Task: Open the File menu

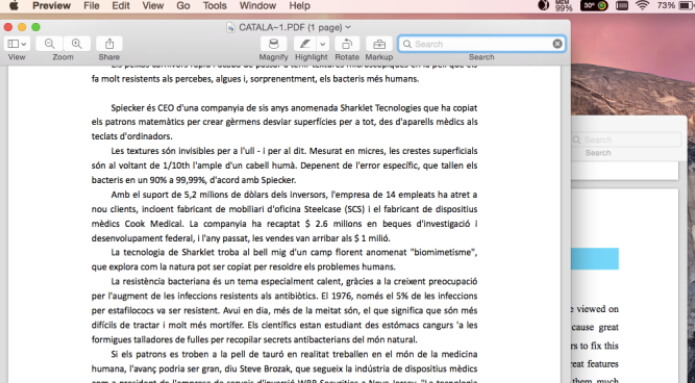Action: (x=91, y=6)
